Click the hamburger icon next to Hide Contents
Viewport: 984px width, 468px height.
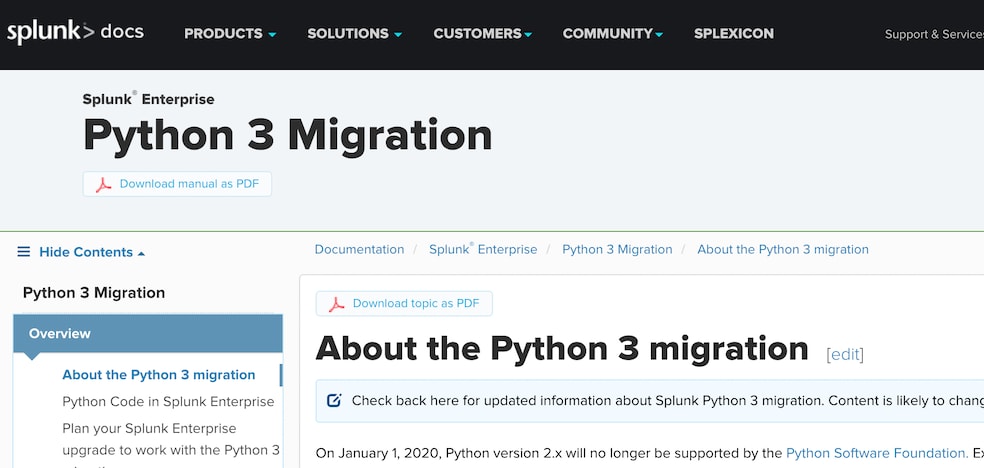(x=24, y=252)
